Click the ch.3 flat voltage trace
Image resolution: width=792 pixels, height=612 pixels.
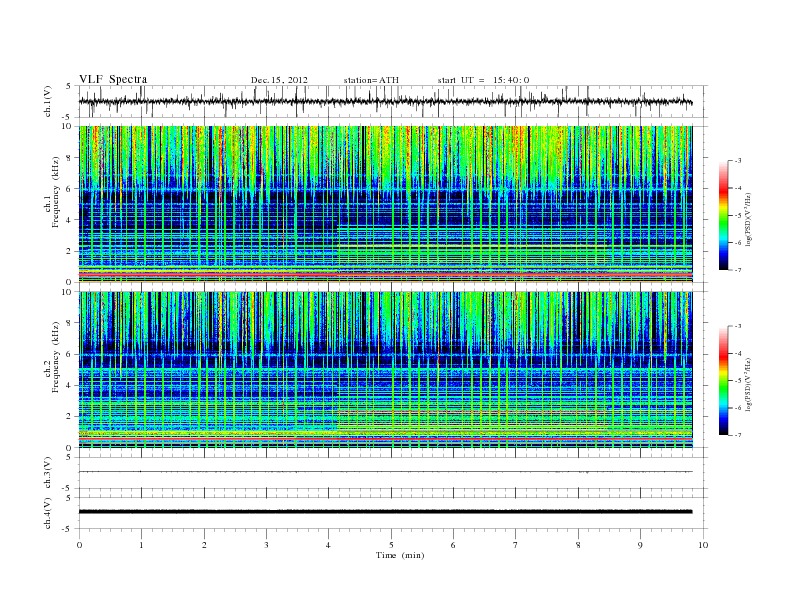[385, 472]
